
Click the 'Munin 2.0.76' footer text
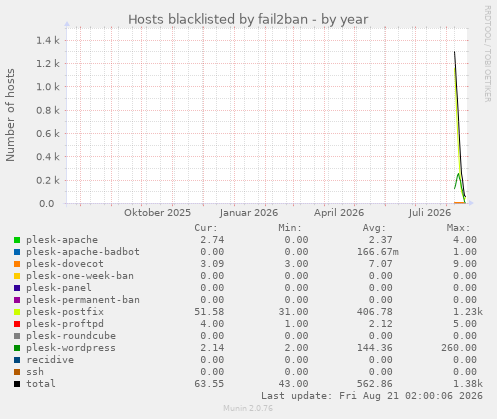tap(248, 408)
